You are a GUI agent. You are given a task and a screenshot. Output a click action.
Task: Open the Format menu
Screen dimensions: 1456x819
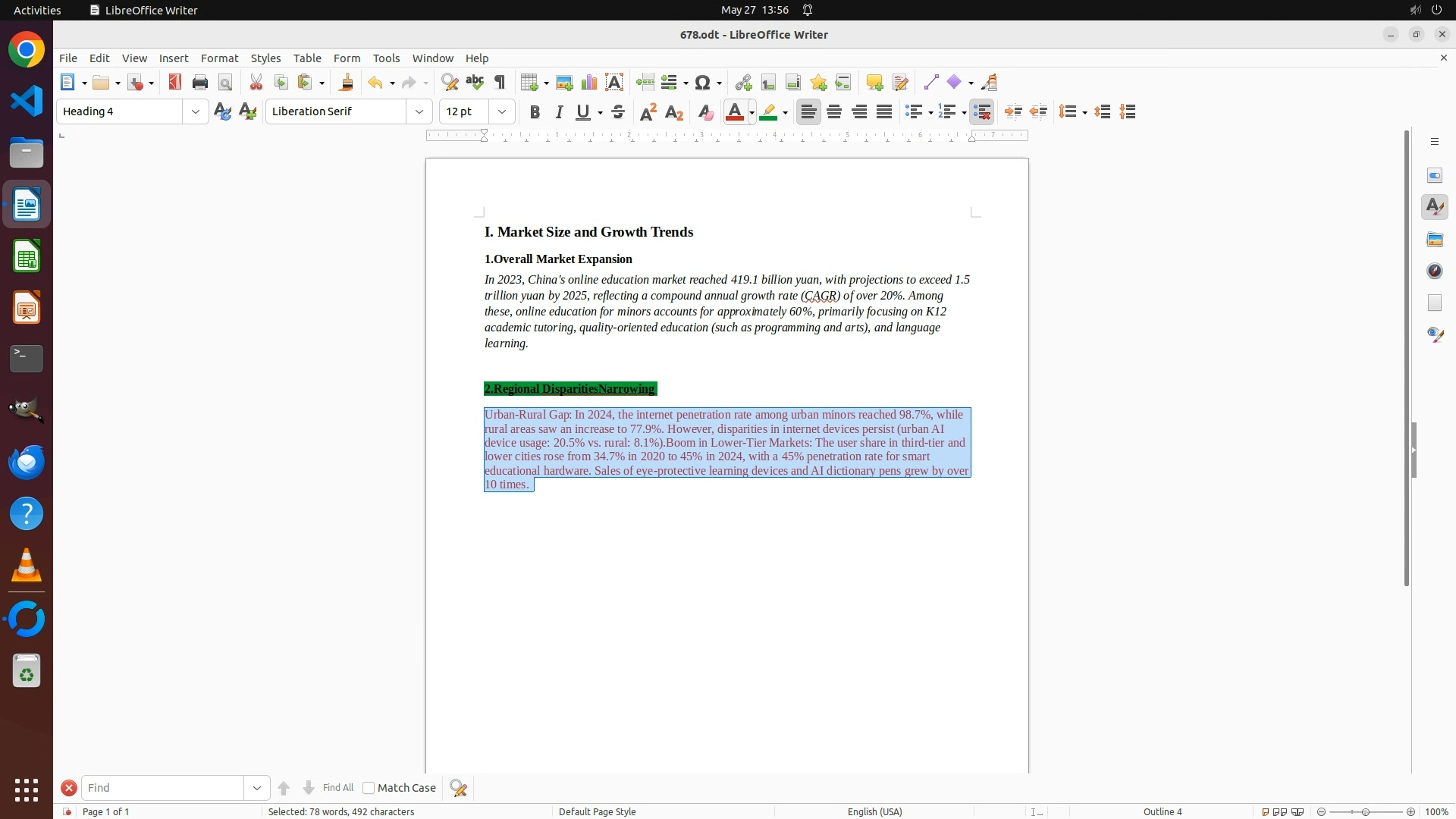(x=219, y=58)
